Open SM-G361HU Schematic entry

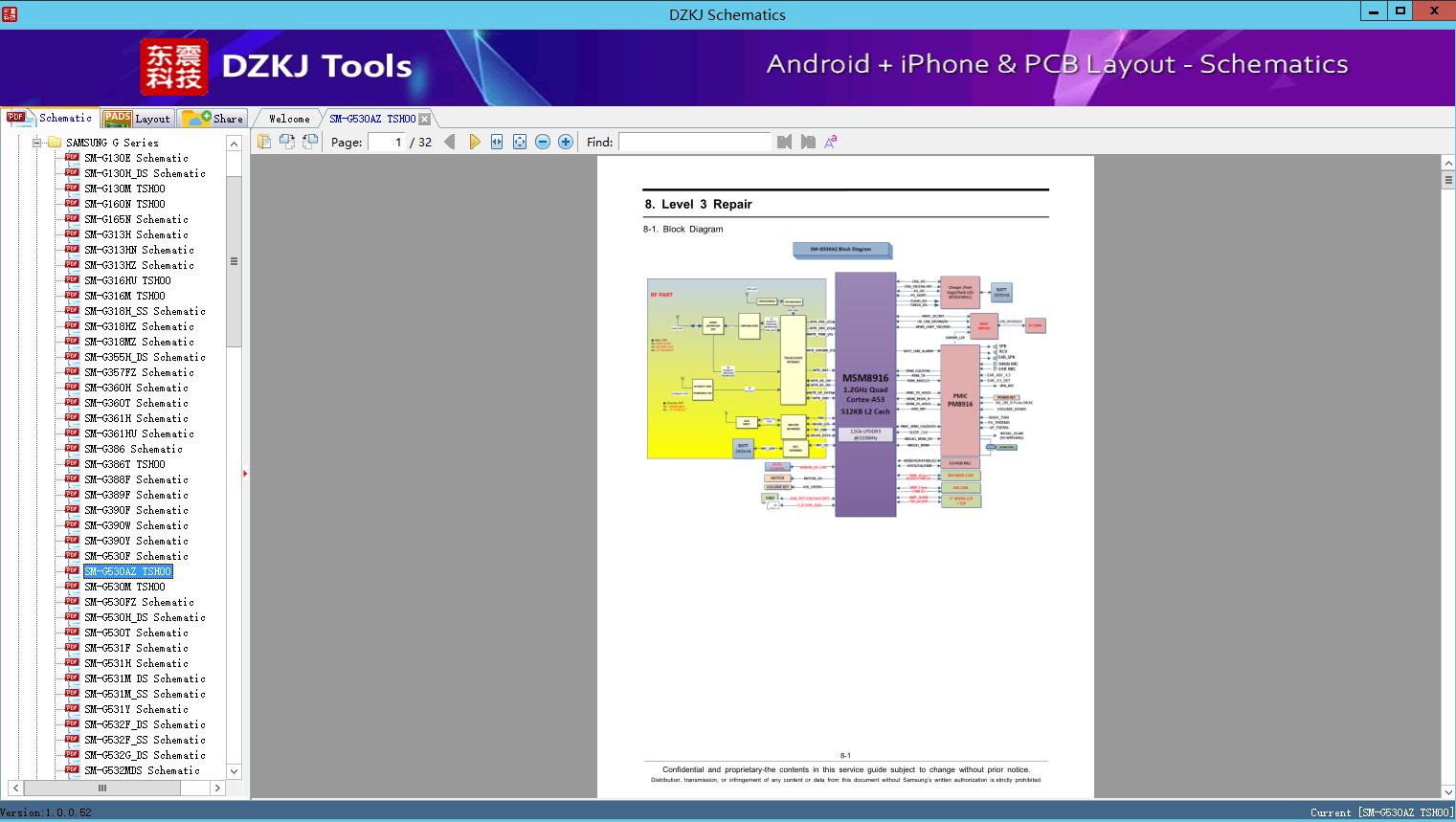(139, 433)
